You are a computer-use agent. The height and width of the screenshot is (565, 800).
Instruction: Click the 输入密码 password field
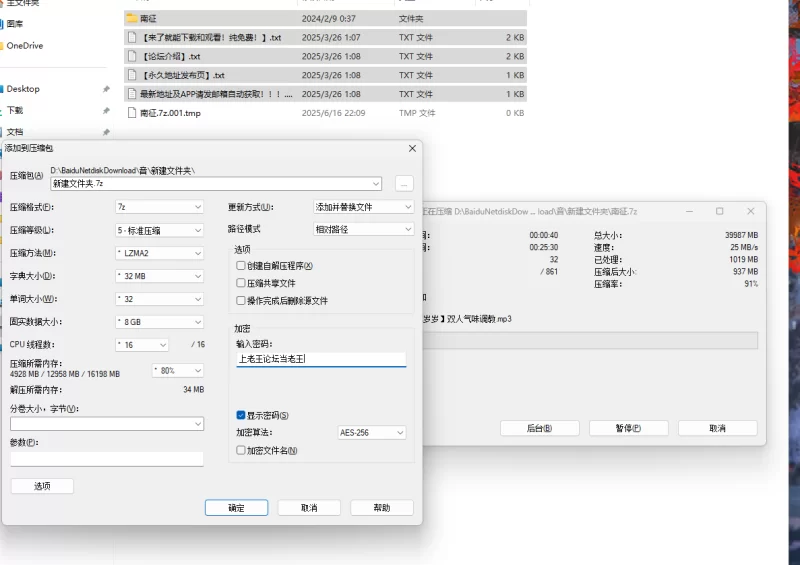click(321, 358)
